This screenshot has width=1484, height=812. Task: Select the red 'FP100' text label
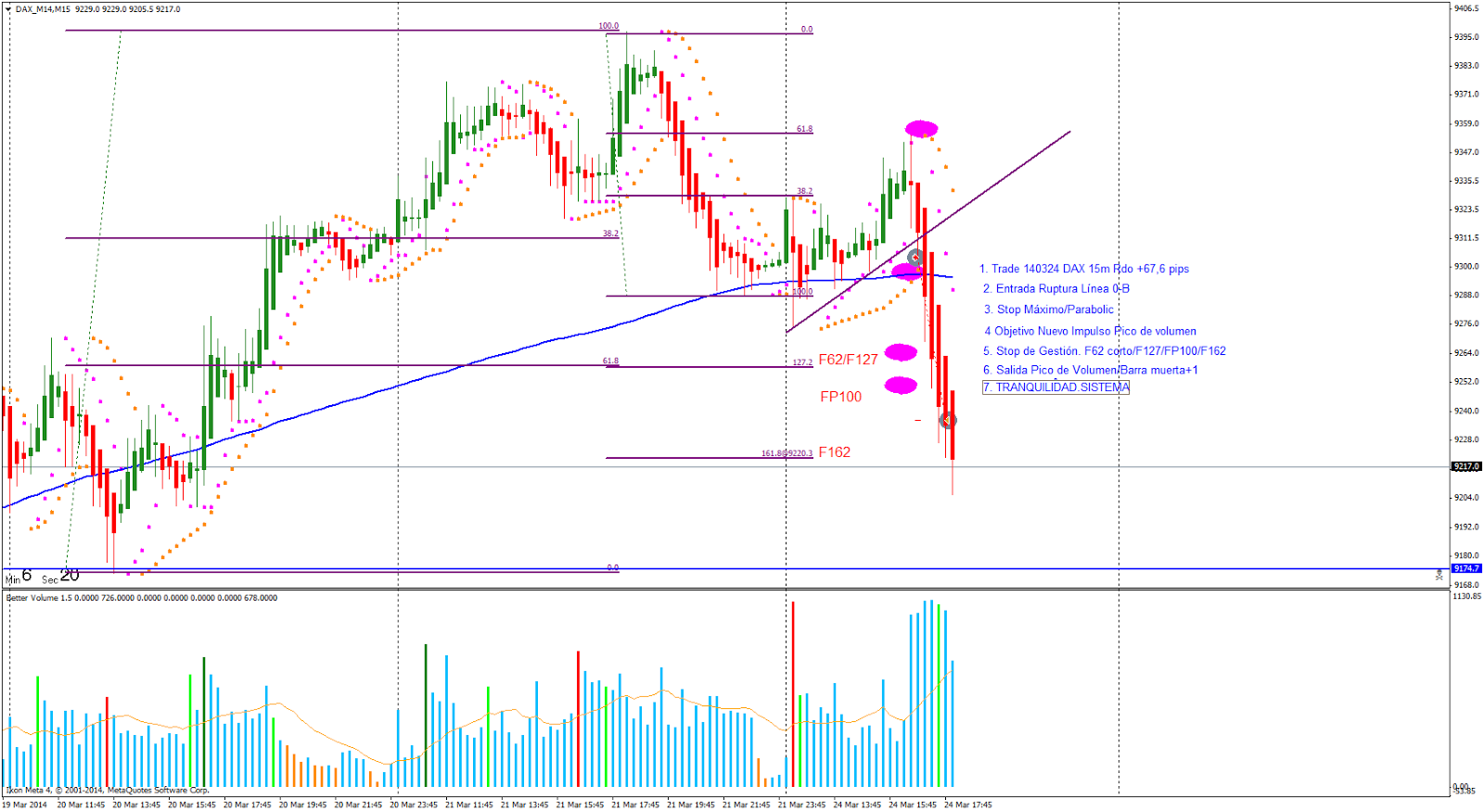coord(840,397)
